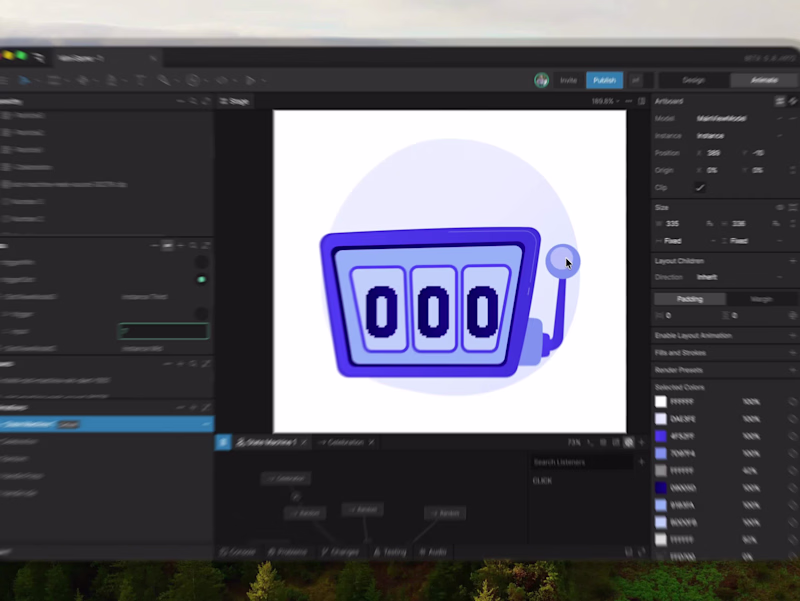Image resolution: width=800 pixels, height=601 pixels.
Task: Open the Direction Inherit dropdown
Action: click(740, 277)
